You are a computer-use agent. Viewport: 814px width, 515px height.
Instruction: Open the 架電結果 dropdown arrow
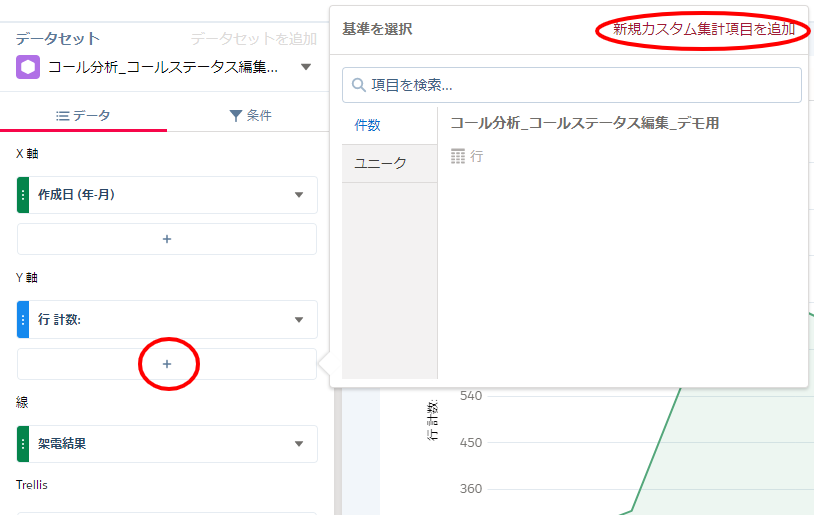coord(298,444)
